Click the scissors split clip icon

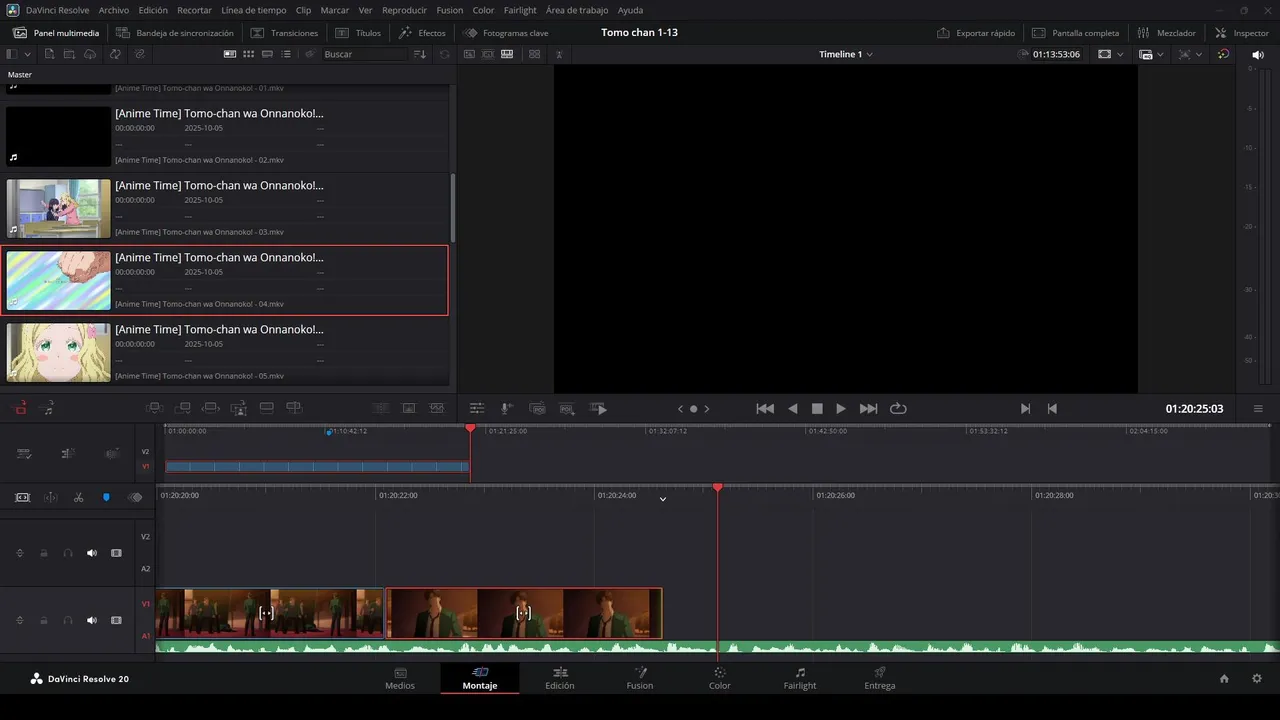point(78,497)
